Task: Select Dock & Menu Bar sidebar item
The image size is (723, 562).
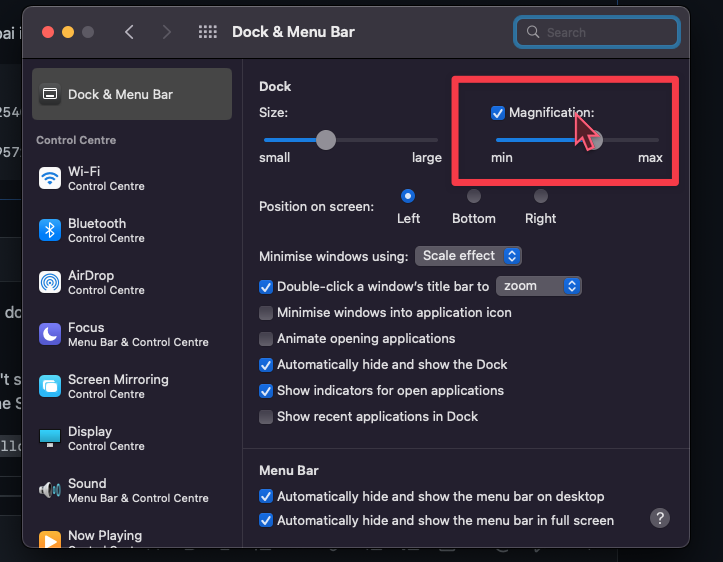Action: click(x=131, y=94)
